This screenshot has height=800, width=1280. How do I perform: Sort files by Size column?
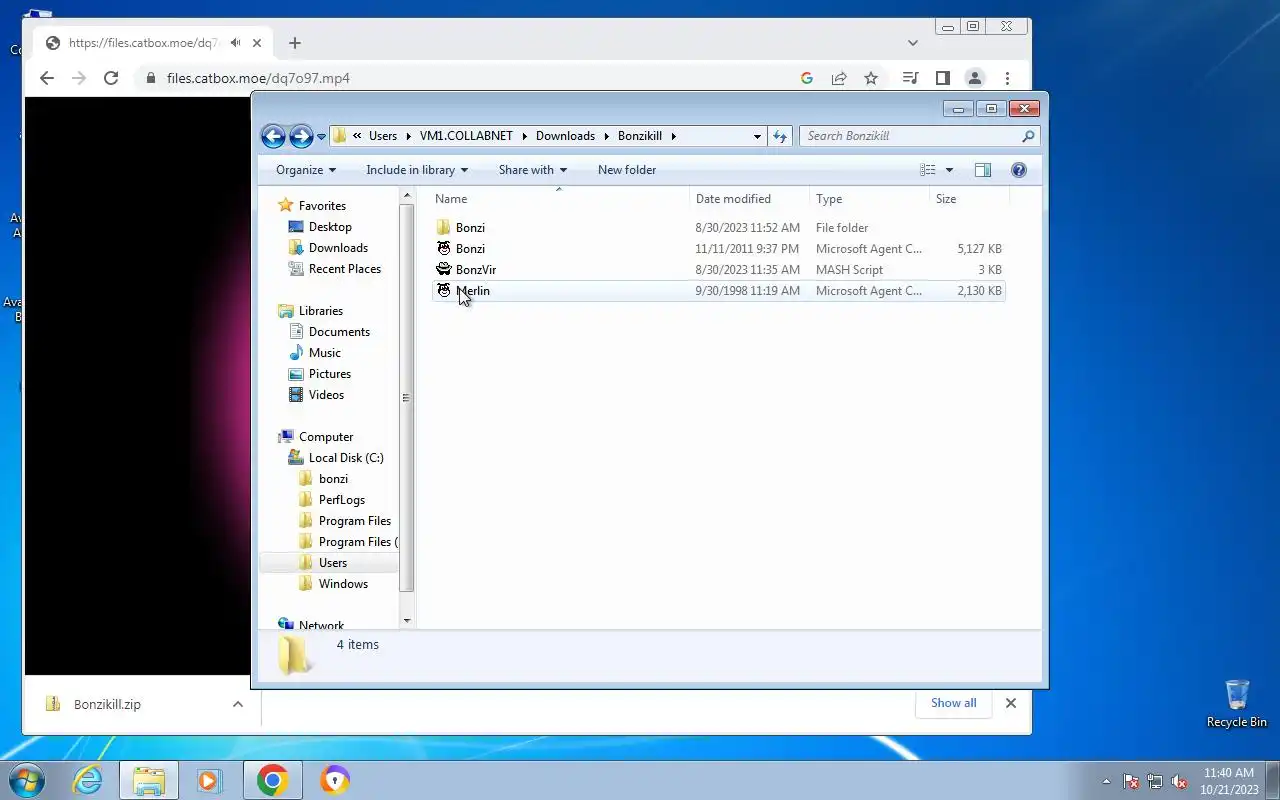coord(969,199)
